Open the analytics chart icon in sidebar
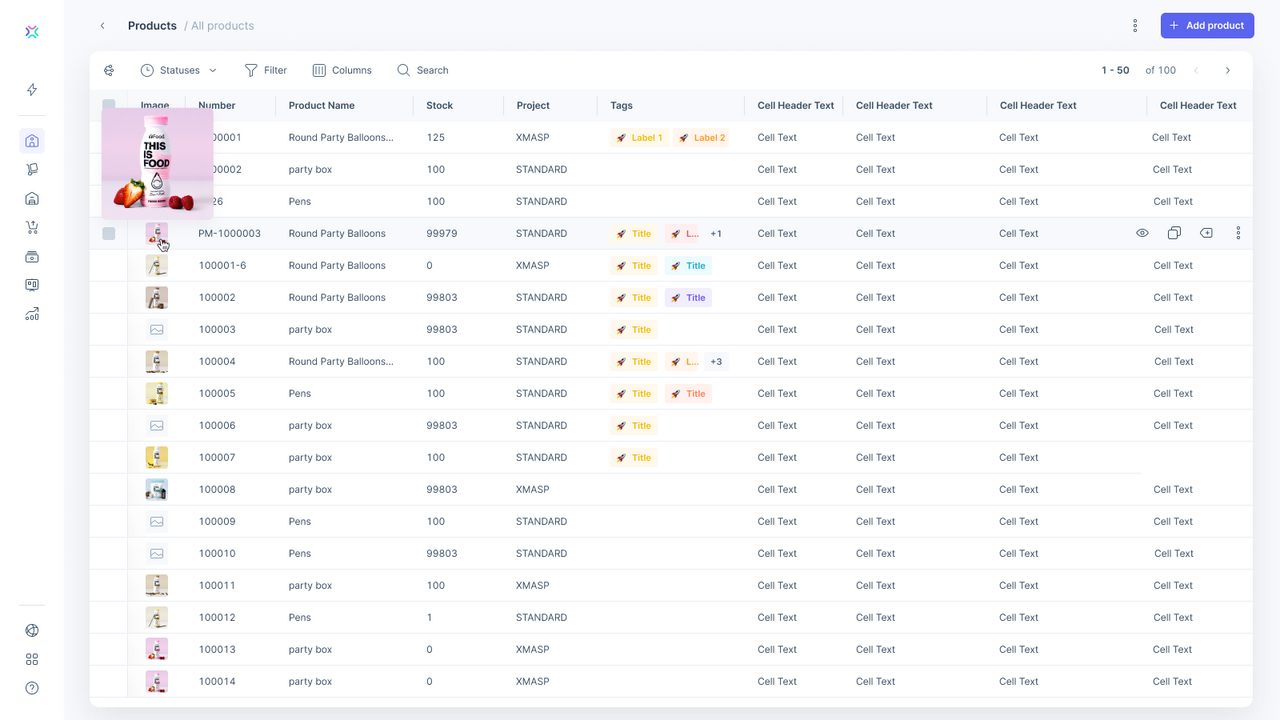The width and height of the screenshot is (1280, 720). tap(31, 314)
